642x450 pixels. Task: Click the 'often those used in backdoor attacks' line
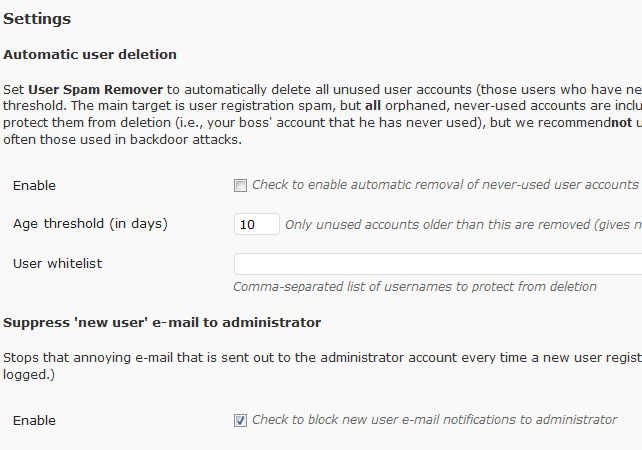(122, 140)
